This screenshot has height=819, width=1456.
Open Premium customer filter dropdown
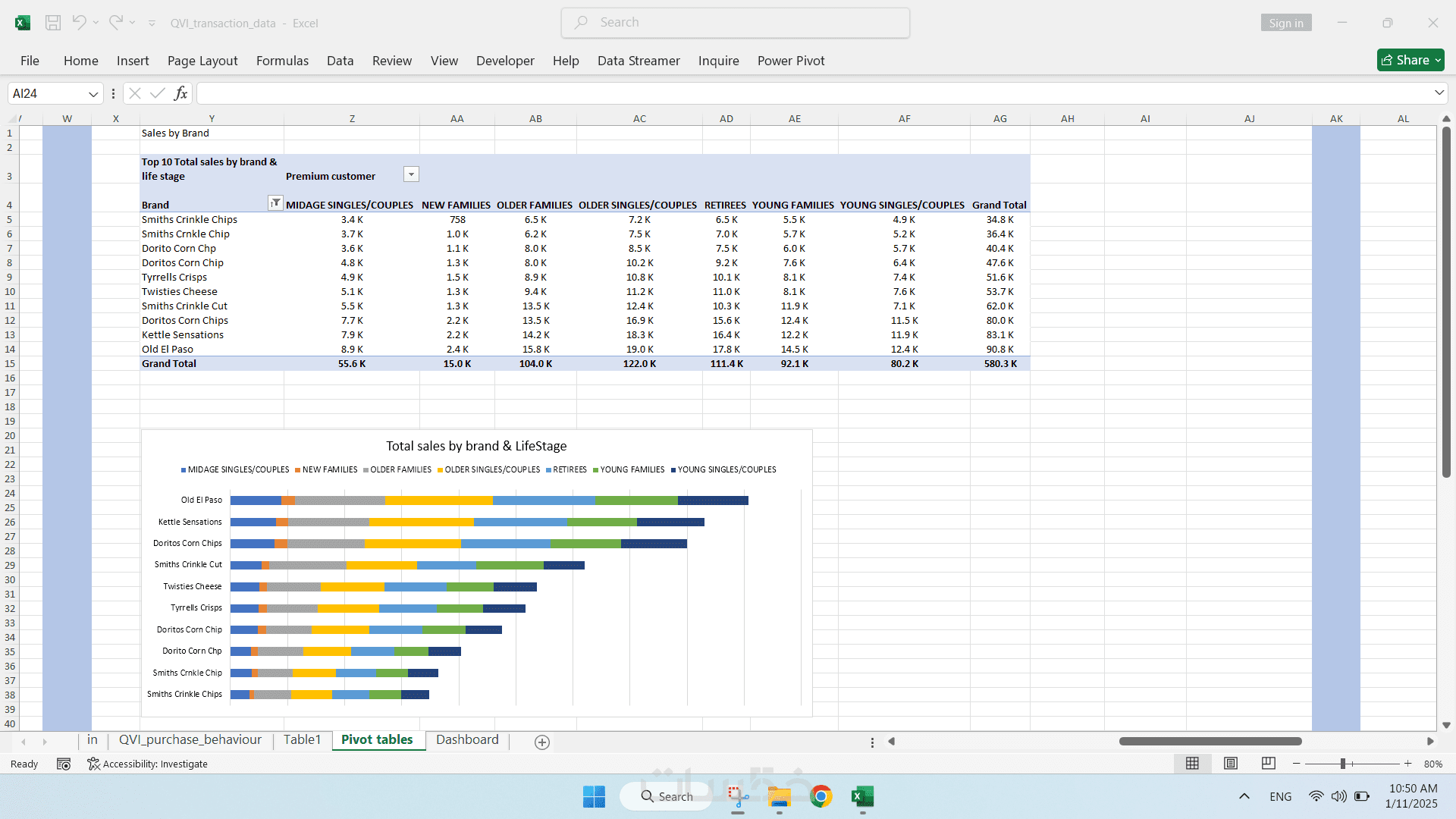(411, 175)
